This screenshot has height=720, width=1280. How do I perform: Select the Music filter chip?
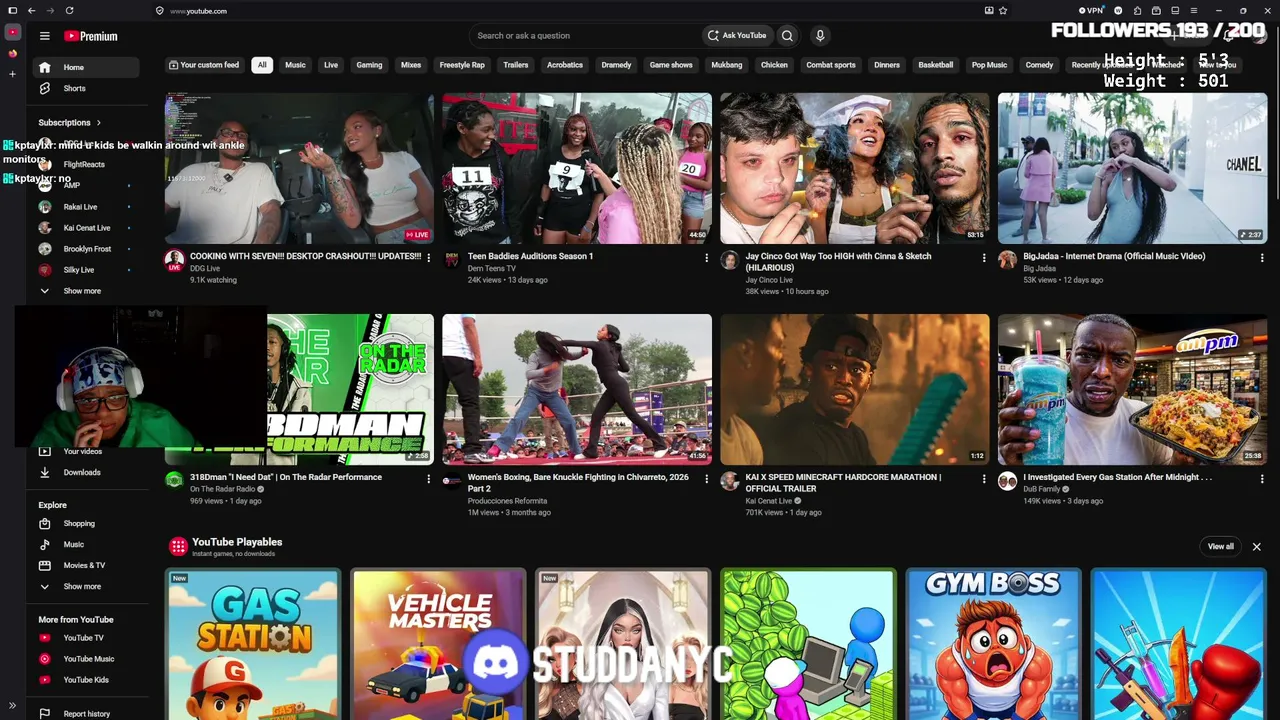coord(295,65)
